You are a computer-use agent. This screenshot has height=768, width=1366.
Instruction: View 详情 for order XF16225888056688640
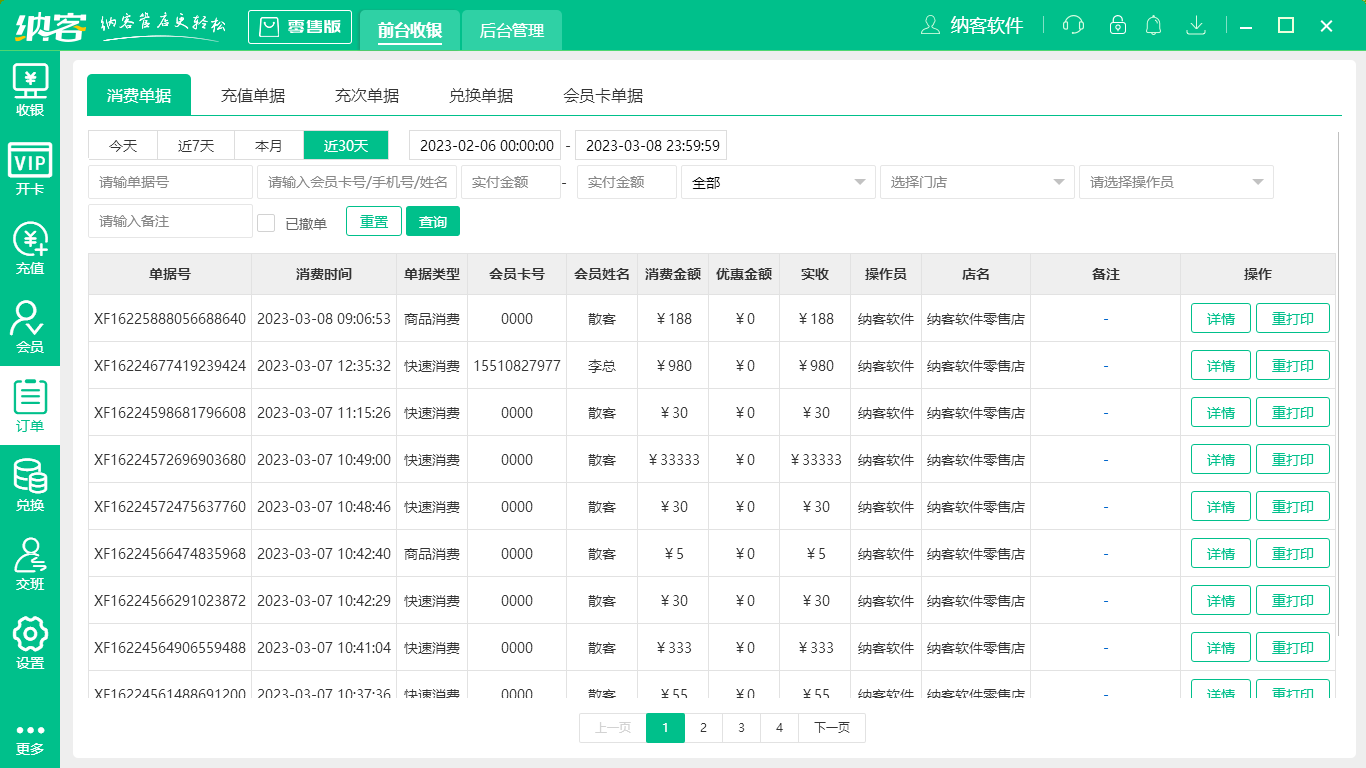(x=1220, y=318)
